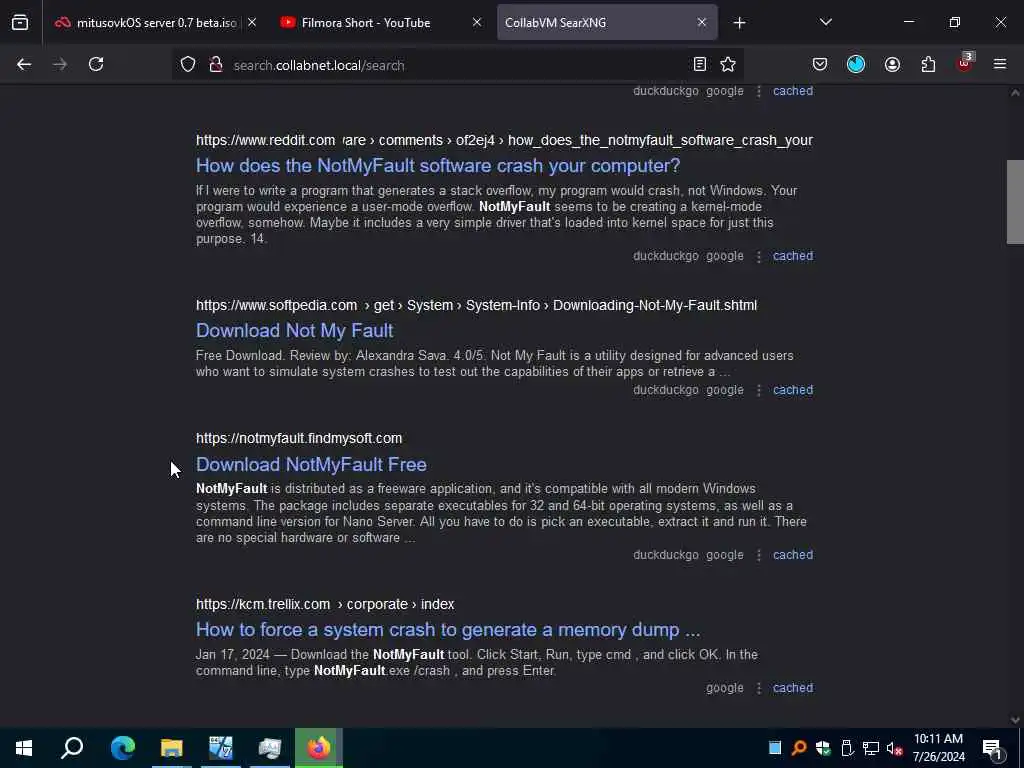1024x768 pixels.
Task: Reload the current search page
Action: (x=96, y=64)
